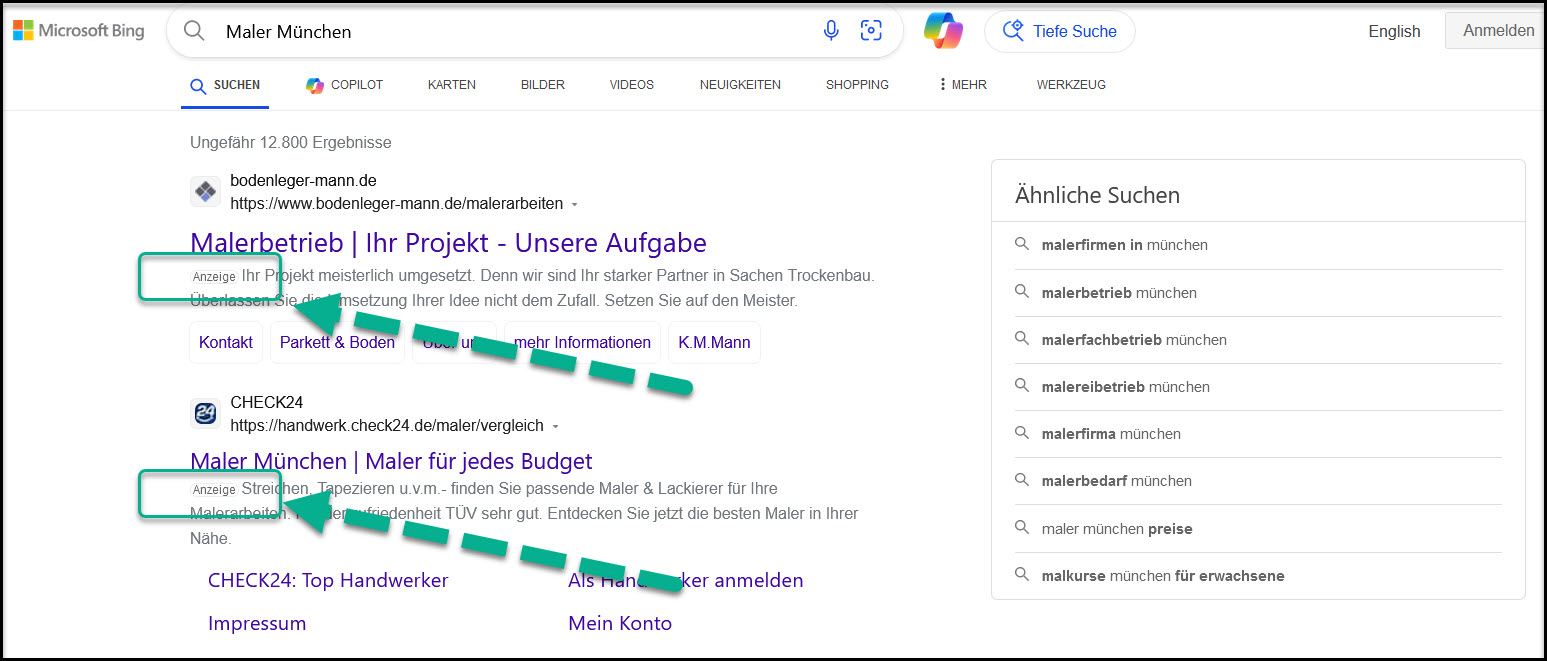Open the Impressum link

(257, 623)
